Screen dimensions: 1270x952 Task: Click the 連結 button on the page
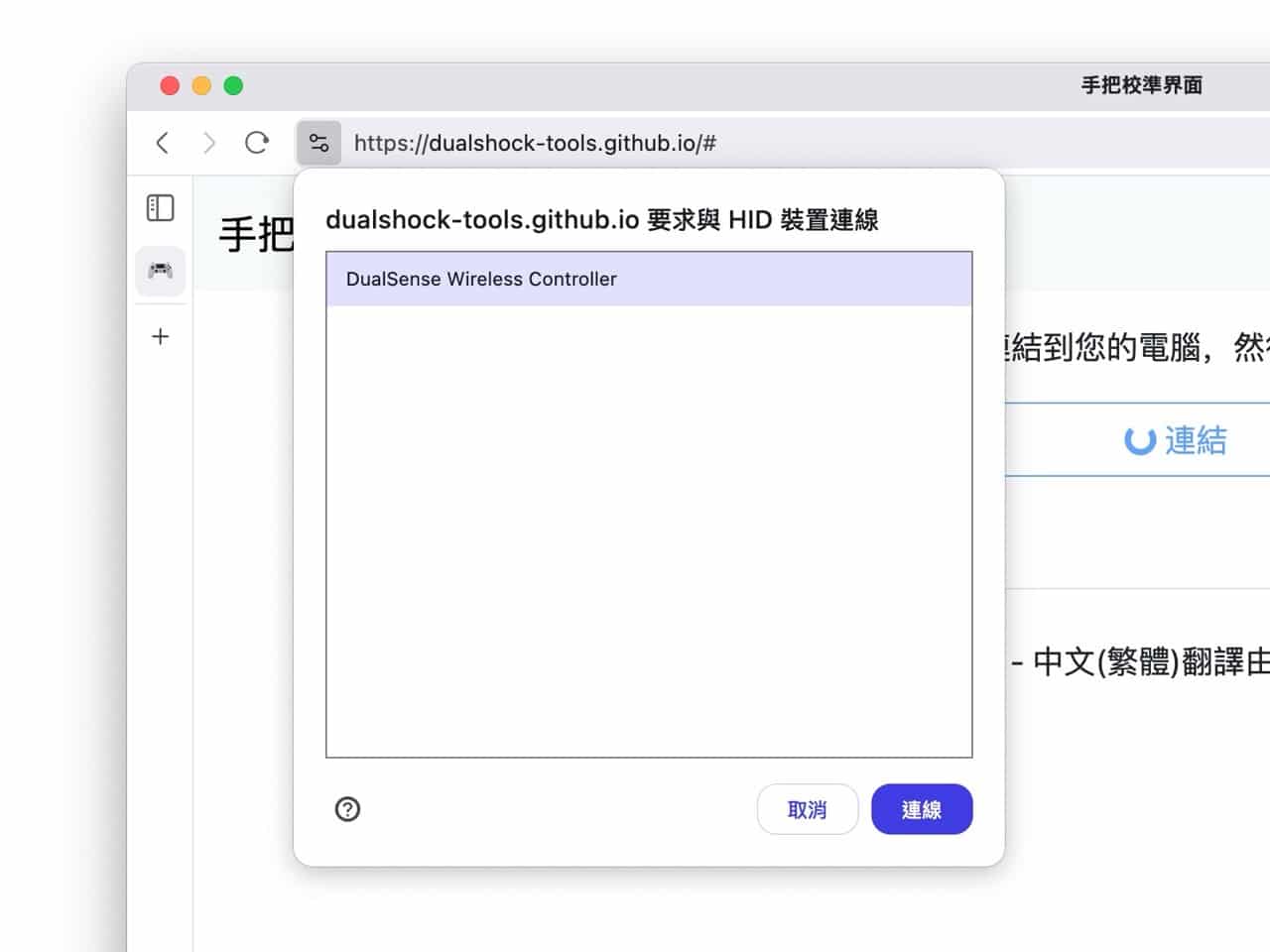pos(1137,439)
